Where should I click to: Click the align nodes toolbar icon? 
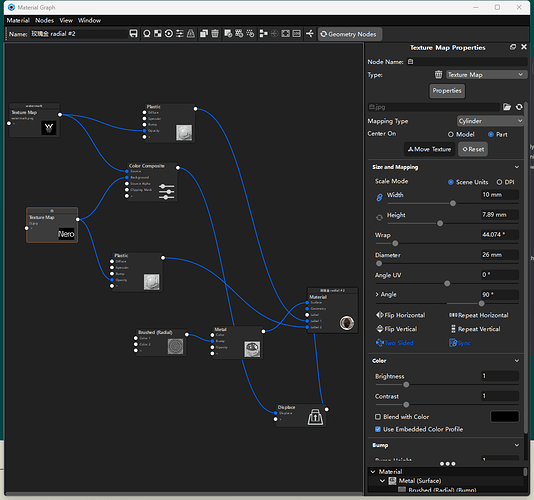pyautogui.click(x=263, y=34)
